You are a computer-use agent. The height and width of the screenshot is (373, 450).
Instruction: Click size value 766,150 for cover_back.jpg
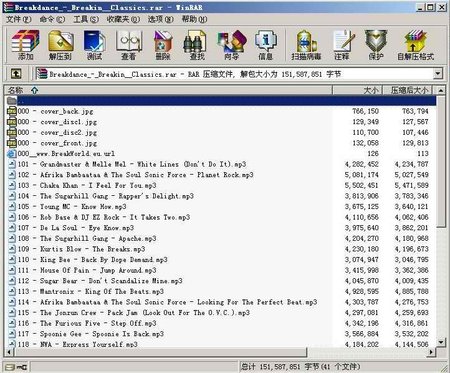coord(366,111)
